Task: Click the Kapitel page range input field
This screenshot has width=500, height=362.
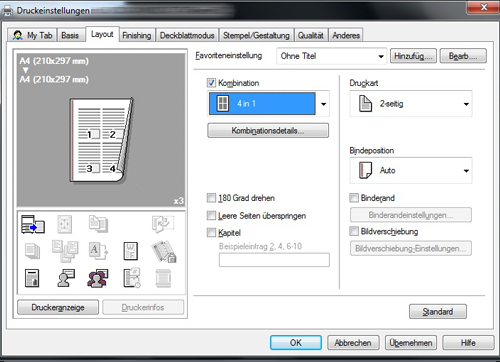Action: [x=274, y=260]
